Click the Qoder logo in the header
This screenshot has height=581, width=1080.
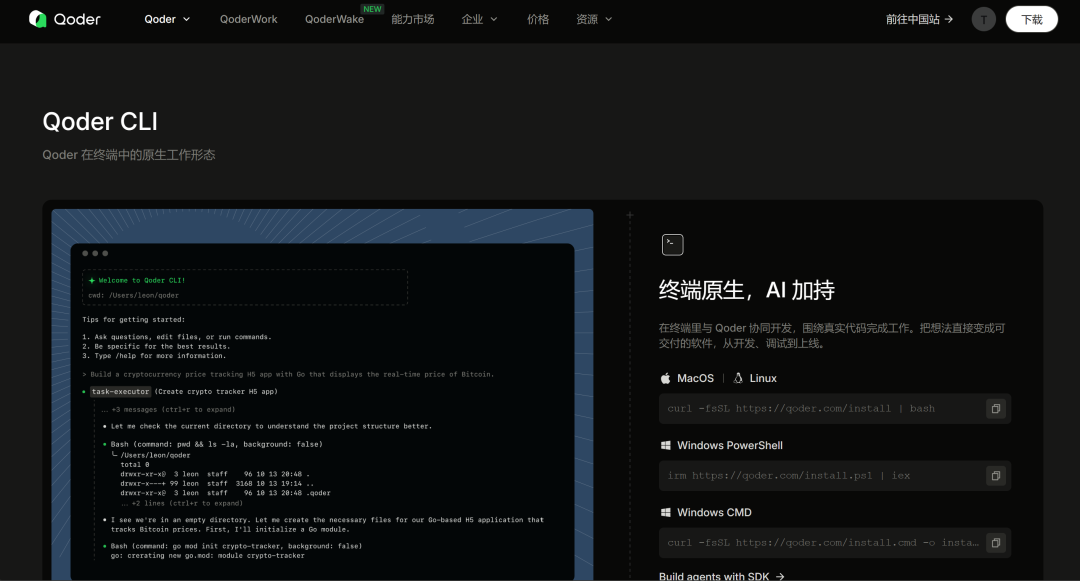coord(65,19)
